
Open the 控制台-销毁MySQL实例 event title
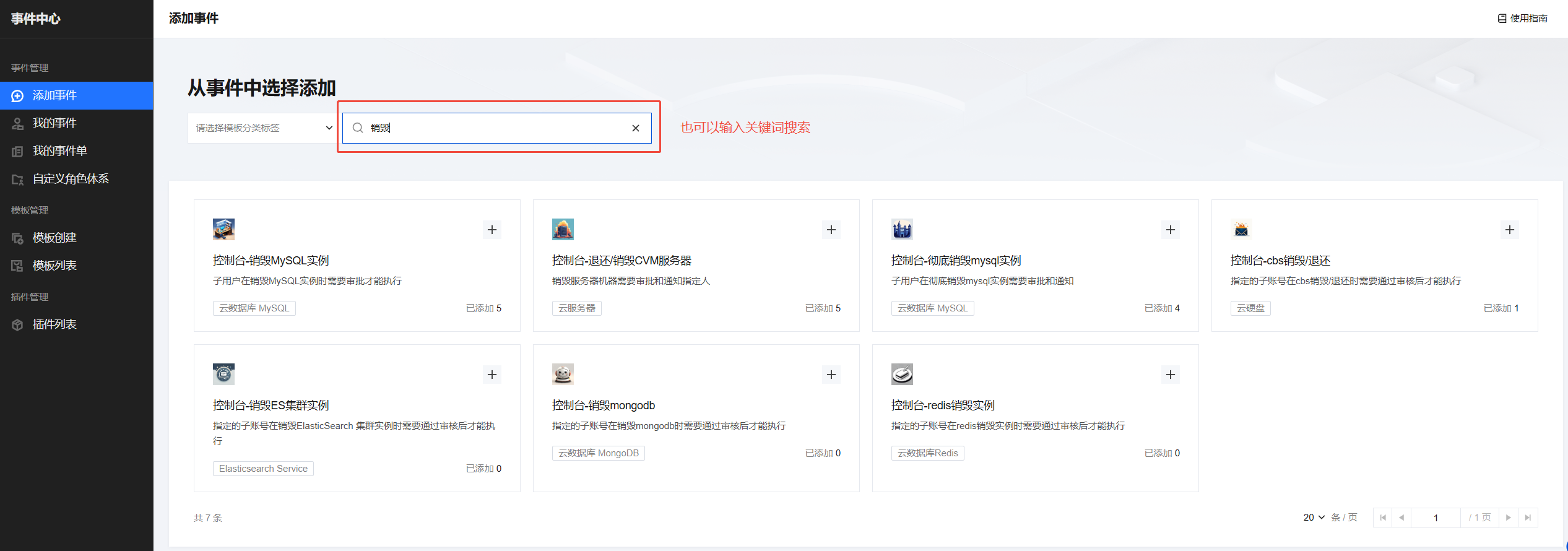pyautogui.click(x=271, y=261)
